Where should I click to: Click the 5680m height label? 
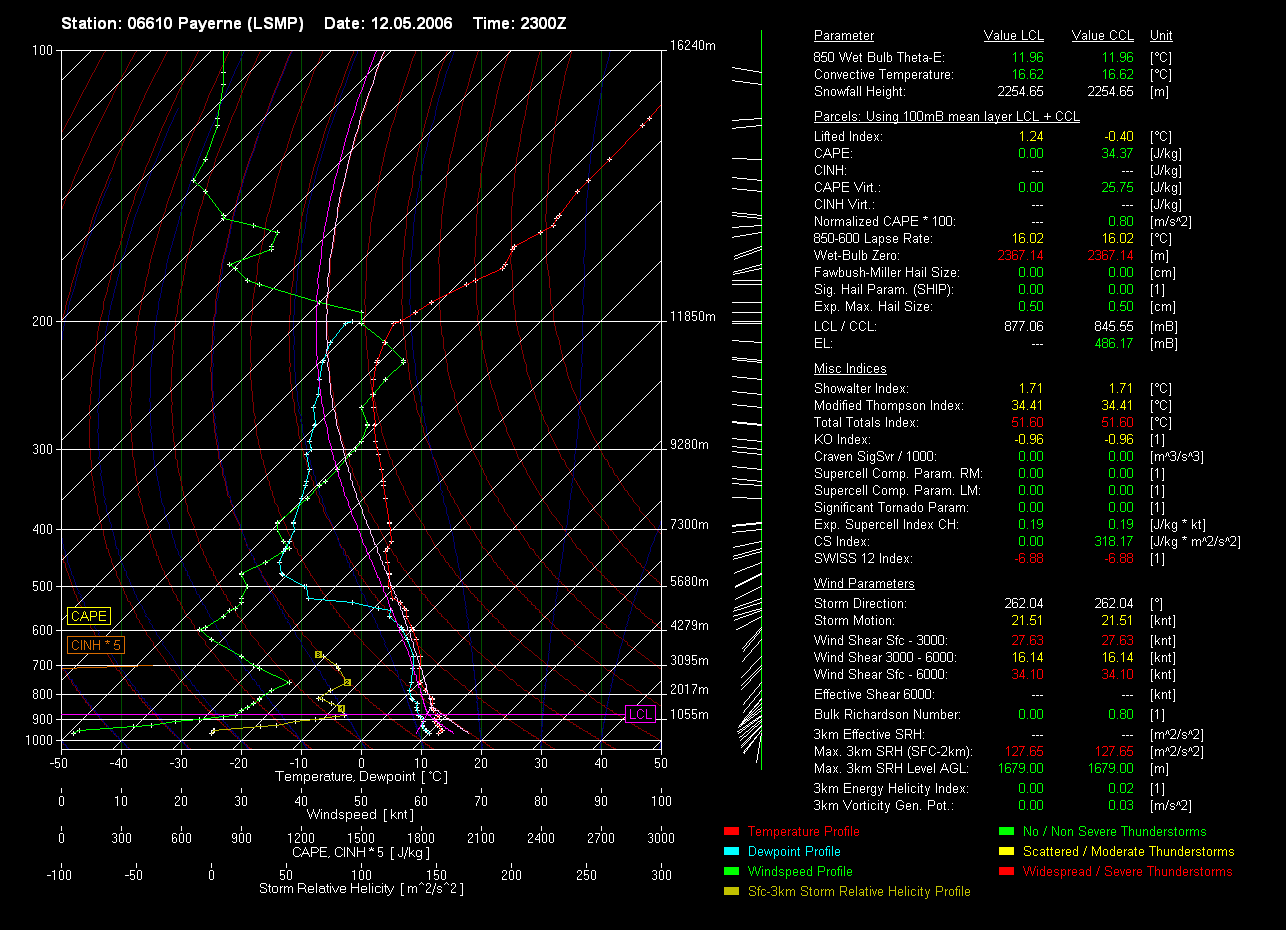coord(689,582)
